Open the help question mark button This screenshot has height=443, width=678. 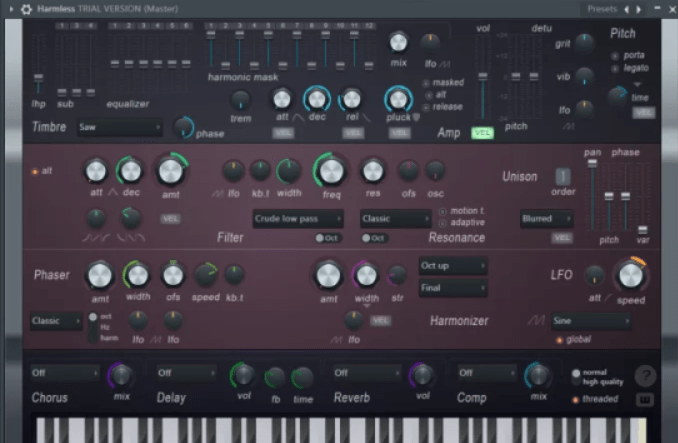point(645,376)
